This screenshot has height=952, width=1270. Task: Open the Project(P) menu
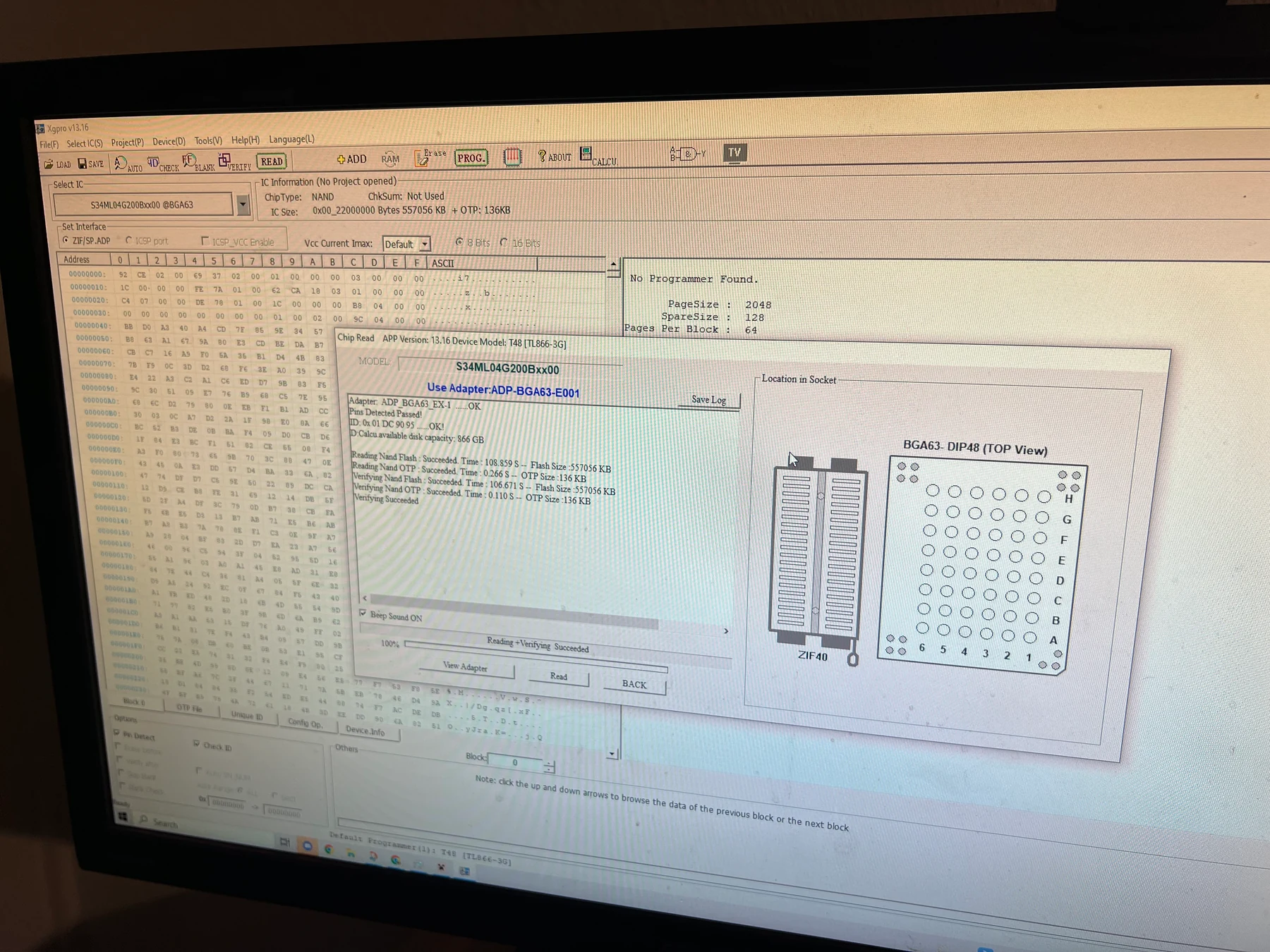point(128,142)
